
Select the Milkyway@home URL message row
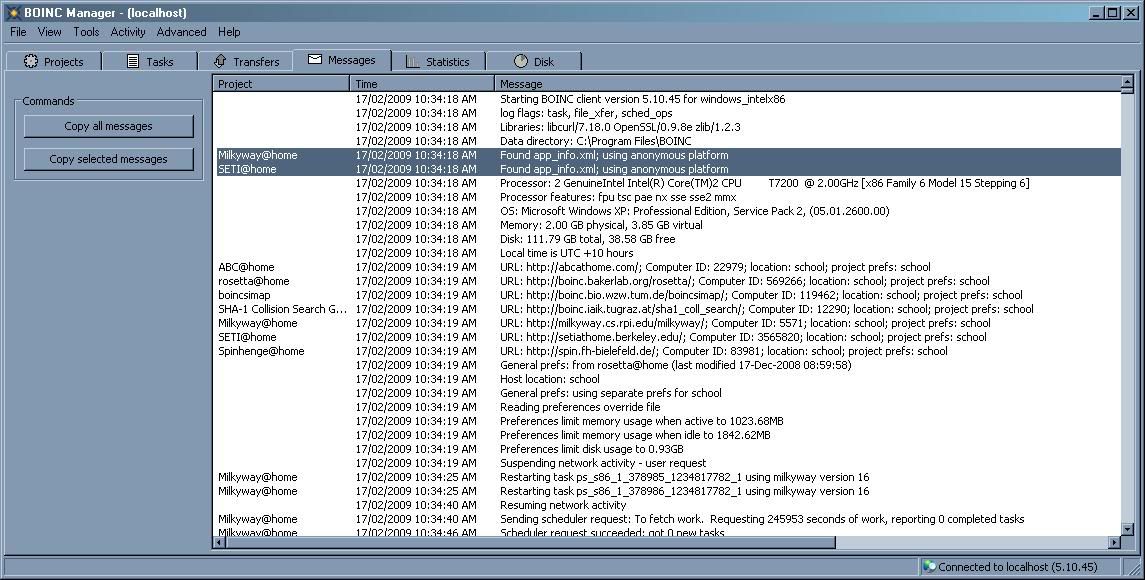[667, 323]
